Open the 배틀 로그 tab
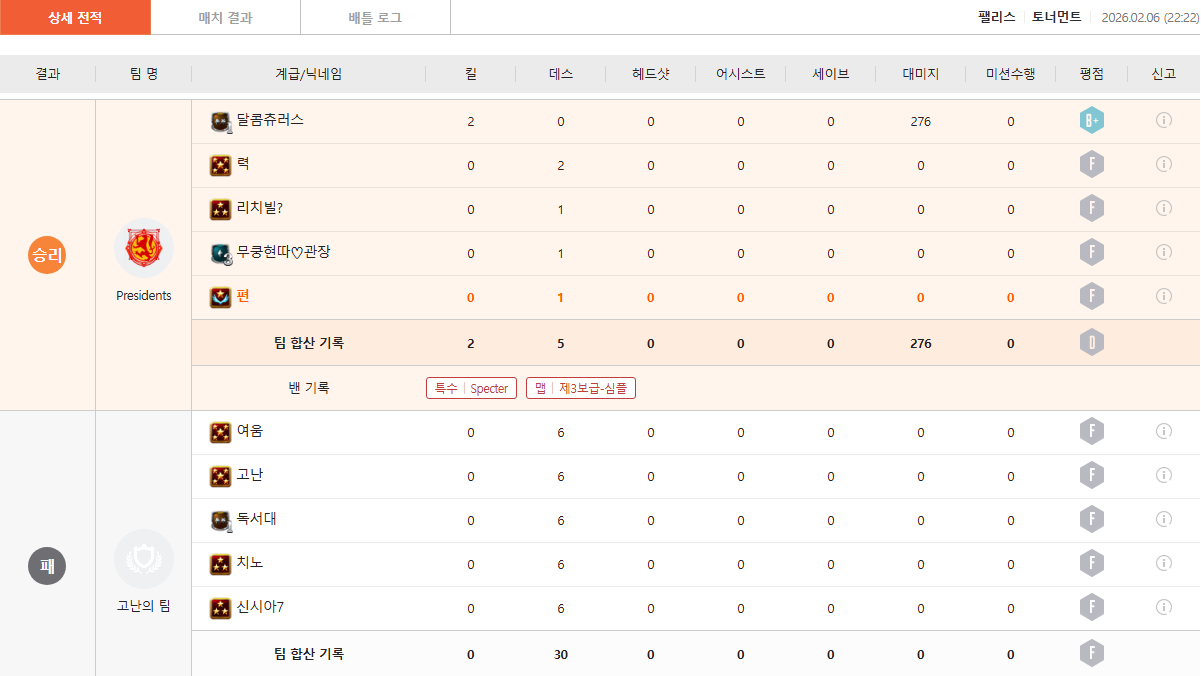 coord(375,18)
